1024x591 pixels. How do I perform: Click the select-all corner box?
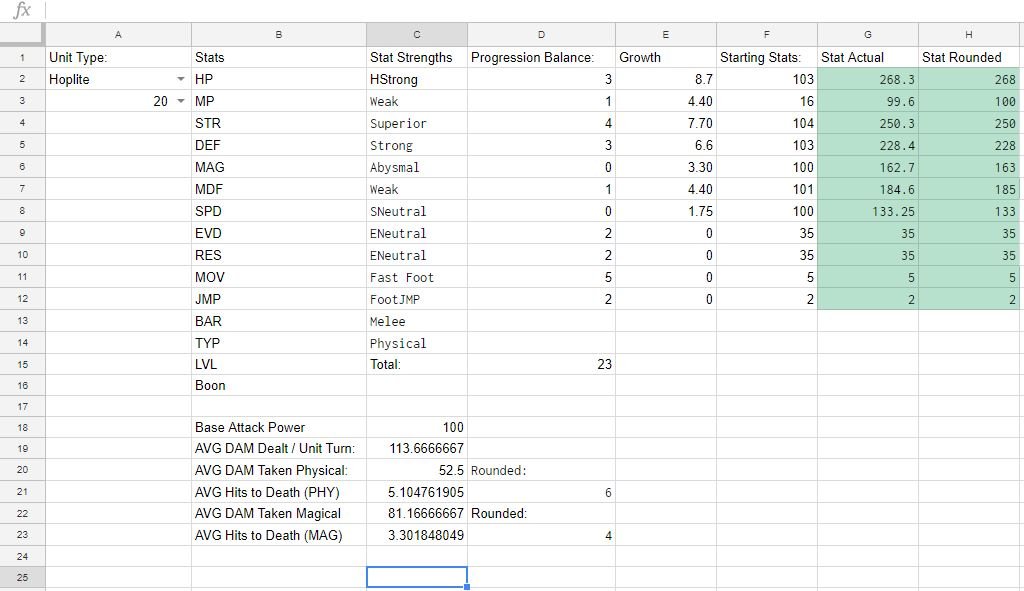(22, 35)
